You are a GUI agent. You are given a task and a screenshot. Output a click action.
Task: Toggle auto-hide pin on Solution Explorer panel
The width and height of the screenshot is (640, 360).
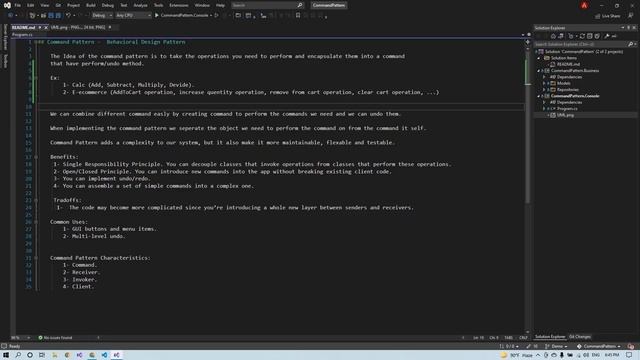[x=629, y=28]
